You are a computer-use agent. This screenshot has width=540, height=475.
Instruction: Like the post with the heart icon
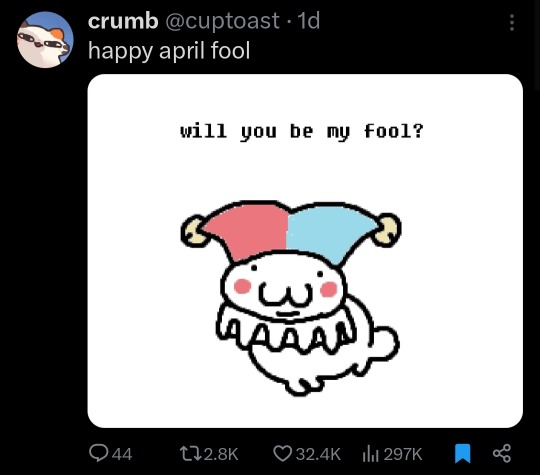point(282,454)
